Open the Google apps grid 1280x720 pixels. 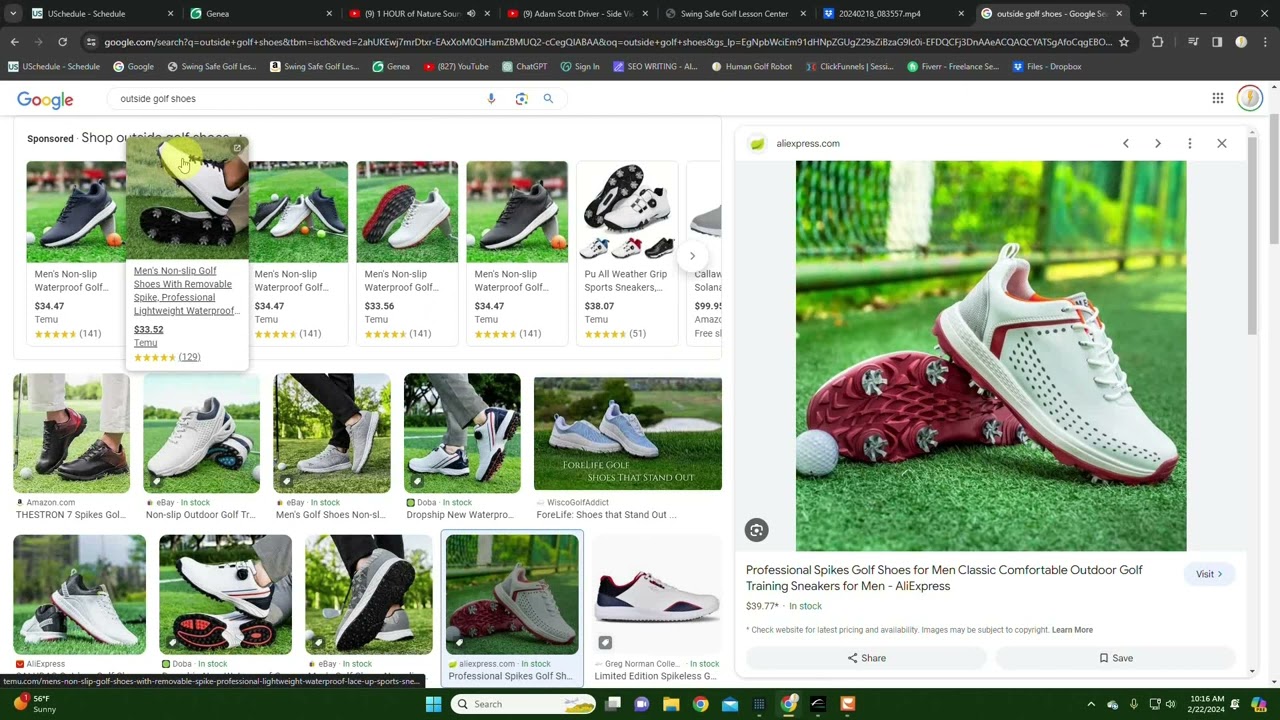click(1218, 98)
